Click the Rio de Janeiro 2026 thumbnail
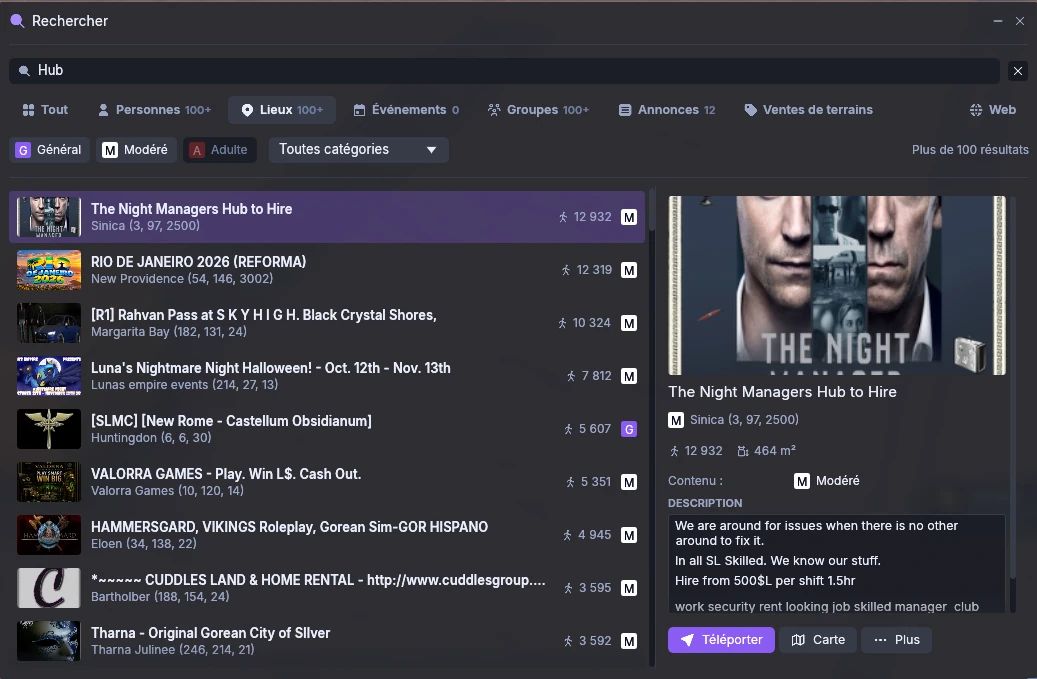 (49, 270)
